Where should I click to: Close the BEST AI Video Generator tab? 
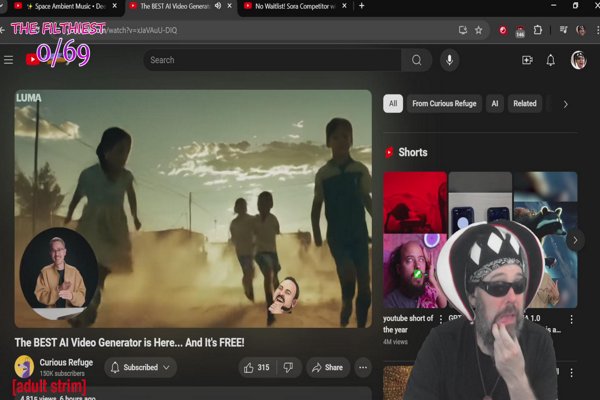pos(229,6)
